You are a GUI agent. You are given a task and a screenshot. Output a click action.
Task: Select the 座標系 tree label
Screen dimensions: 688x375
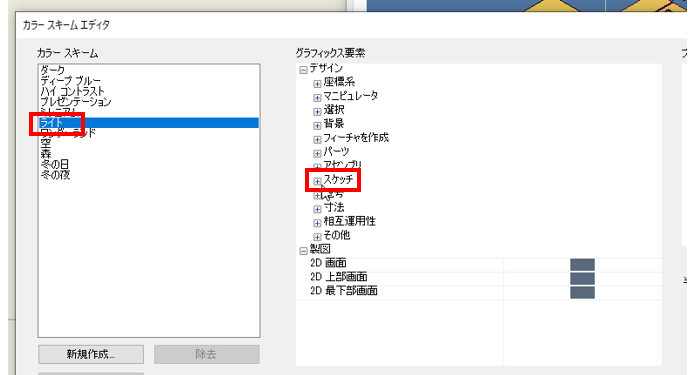(x=339, y=82)
